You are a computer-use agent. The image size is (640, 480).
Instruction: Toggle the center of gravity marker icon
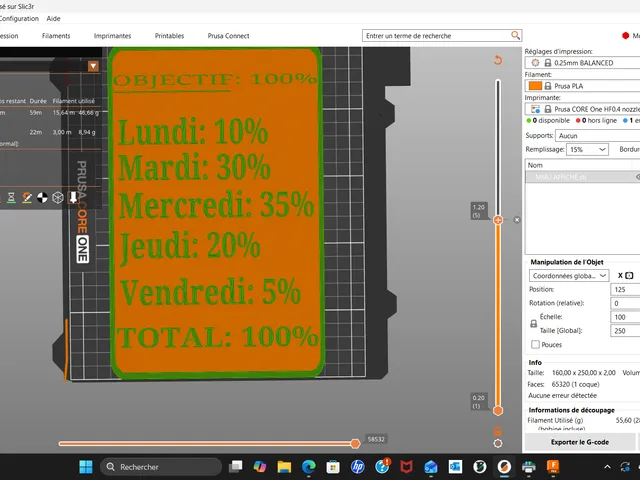[x=42, y=198]
